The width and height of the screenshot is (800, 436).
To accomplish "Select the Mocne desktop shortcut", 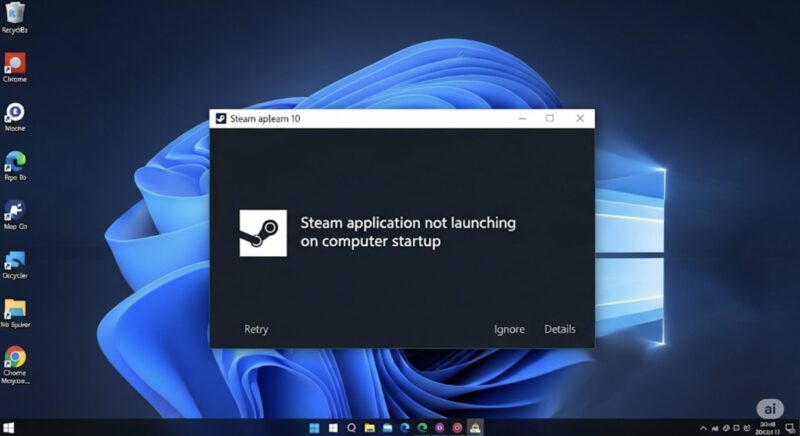I will [x=15, y=117].
